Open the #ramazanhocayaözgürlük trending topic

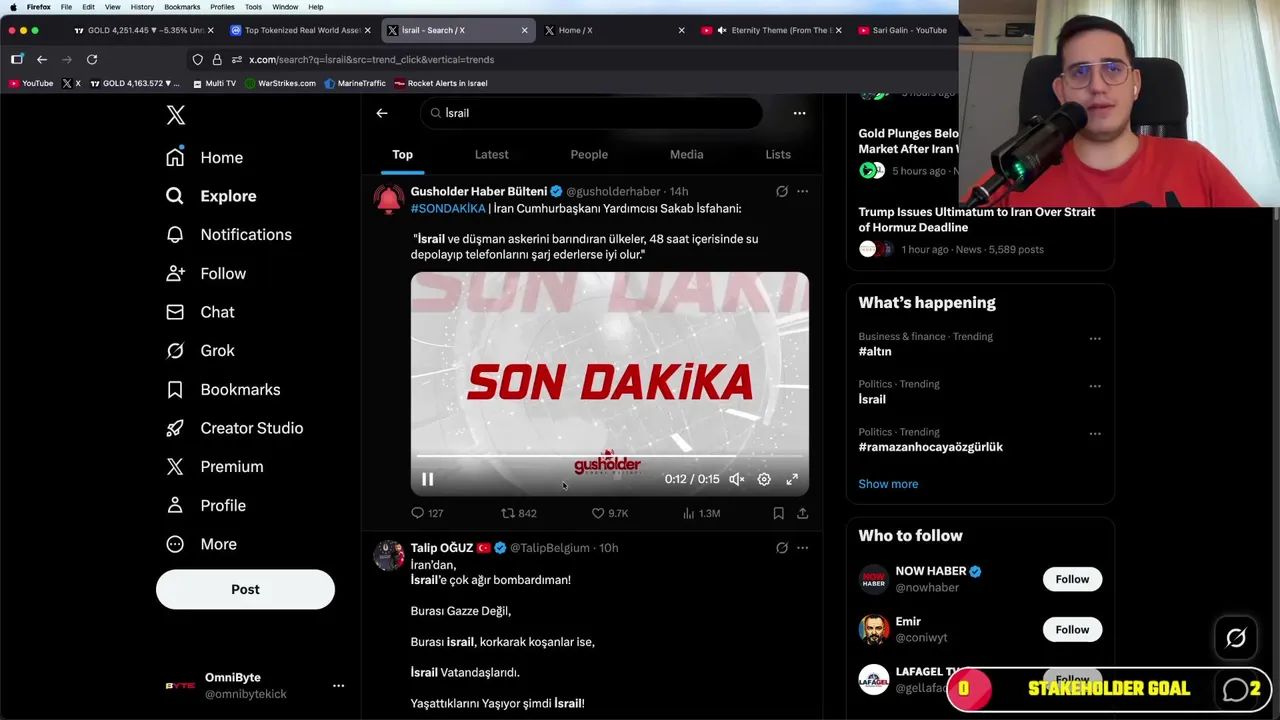click(930, 447)
